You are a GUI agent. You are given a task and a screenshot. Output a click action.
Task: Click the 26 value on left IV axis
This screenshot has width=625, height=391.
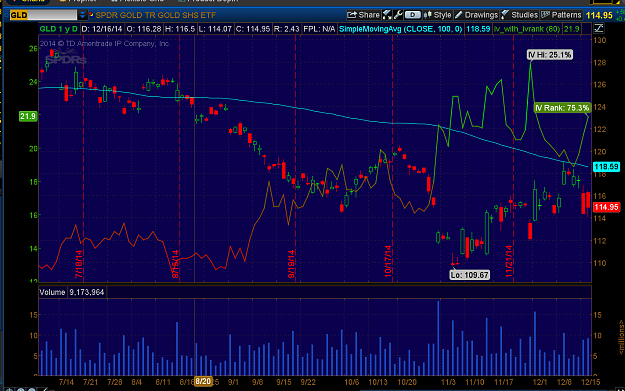33,49
